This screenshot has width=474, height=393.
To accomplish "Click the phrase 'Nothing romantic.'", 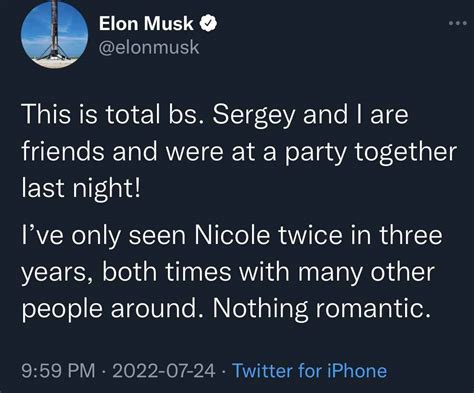I will click(x=320, y=308).
